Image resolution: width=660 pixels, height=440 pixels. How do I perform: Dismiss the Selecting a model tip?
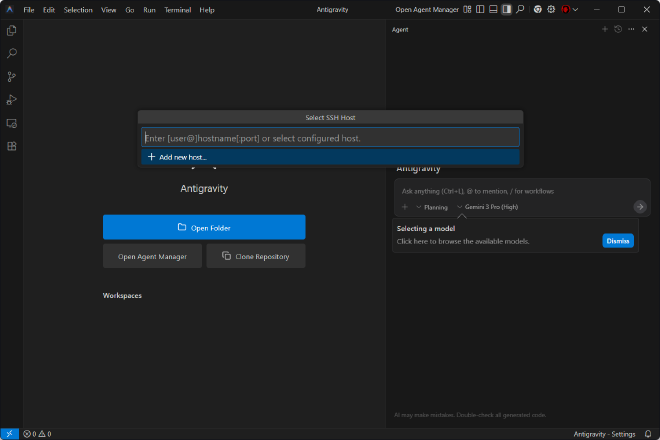pos(617,241)
